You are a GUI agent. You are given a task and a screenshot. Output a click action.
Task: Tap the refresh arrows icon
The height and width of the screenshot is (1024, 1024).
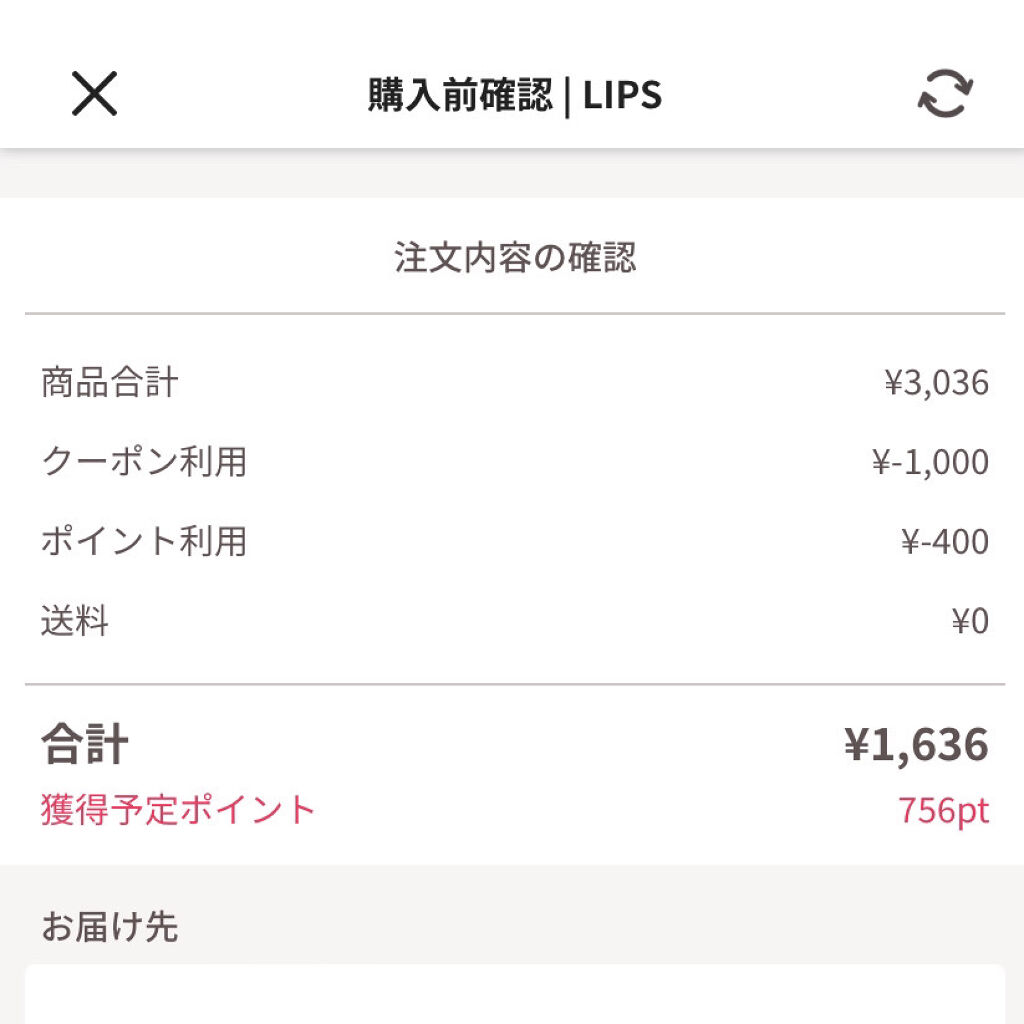(945, 95)
